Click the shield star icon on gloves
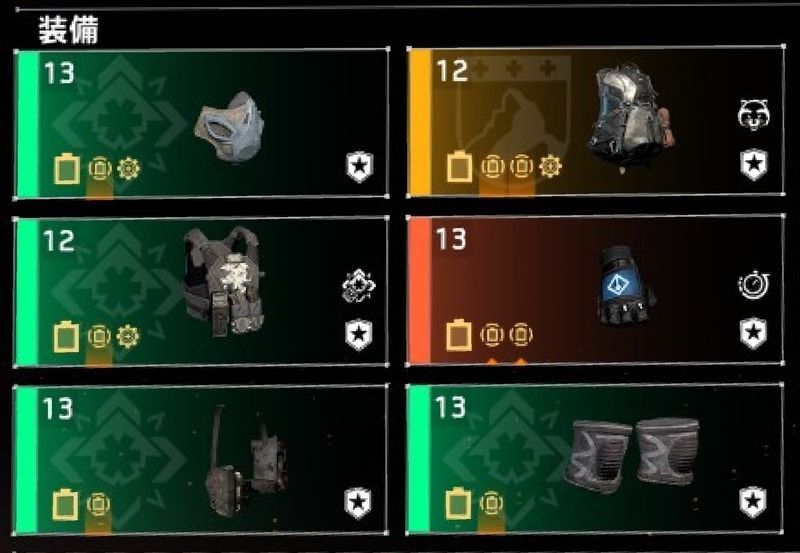 [x=754, y=333]
